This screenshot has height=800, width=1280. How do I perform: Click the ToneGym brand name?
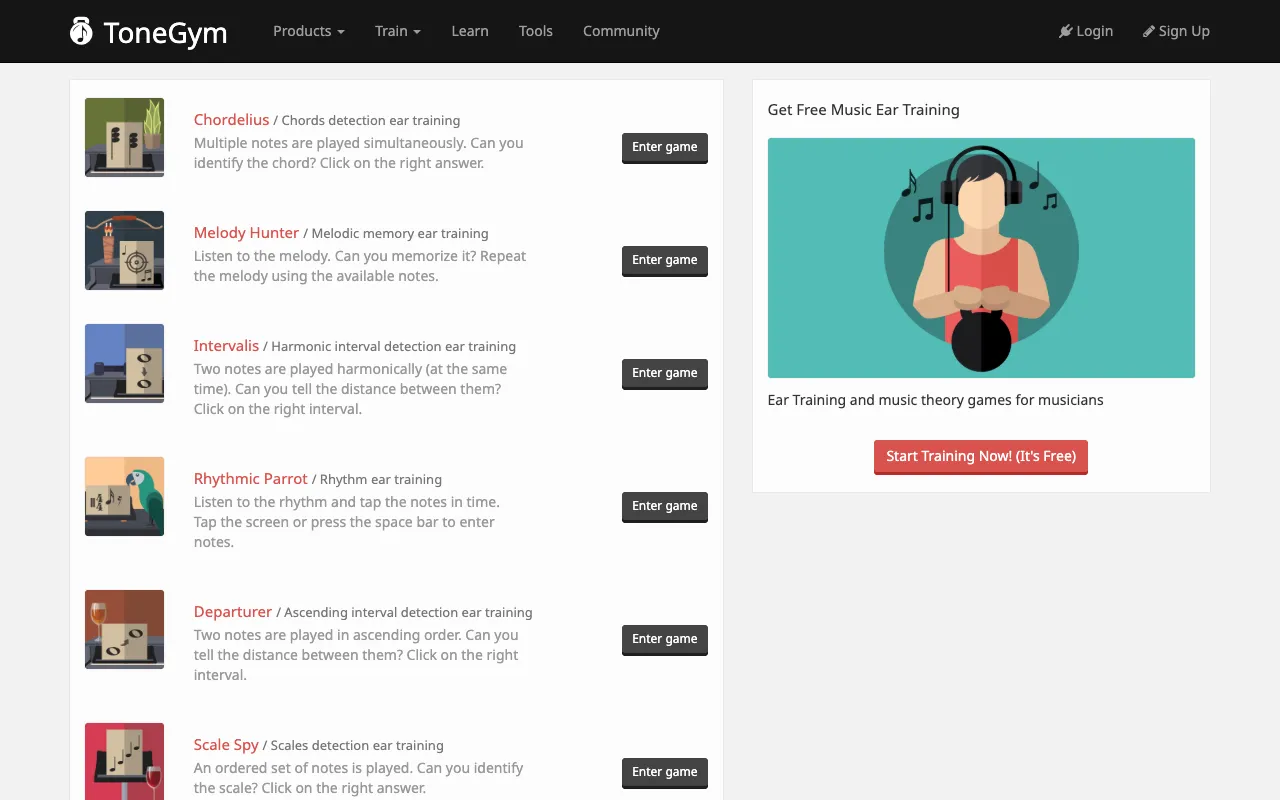pyautogui.click(x=165, y=33)
